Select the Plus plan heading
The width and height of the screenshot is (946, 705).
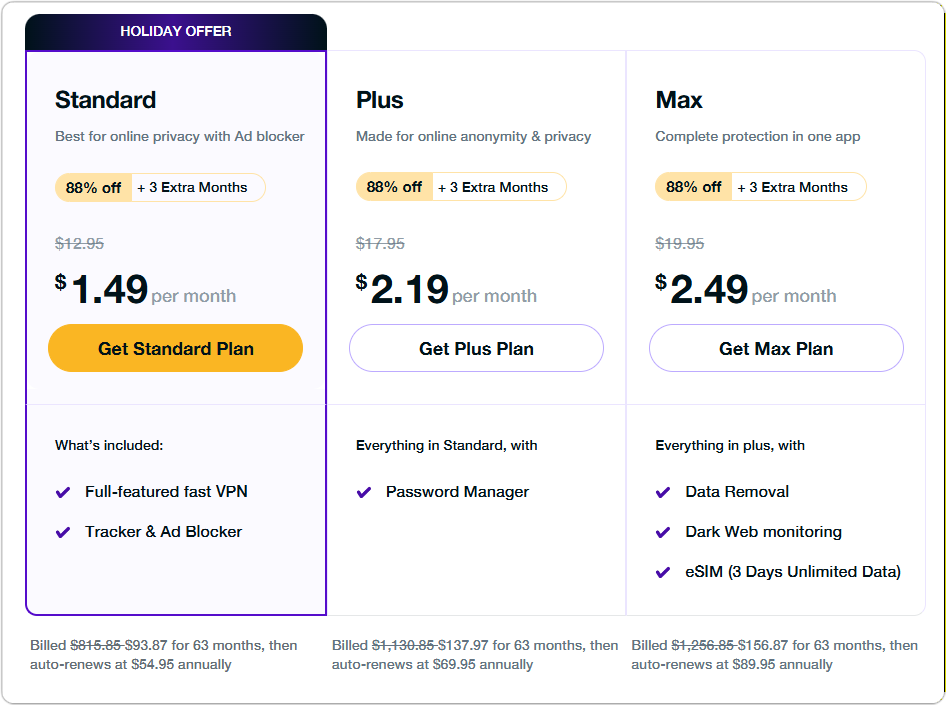pyautogui.click(x=379, y=100)
